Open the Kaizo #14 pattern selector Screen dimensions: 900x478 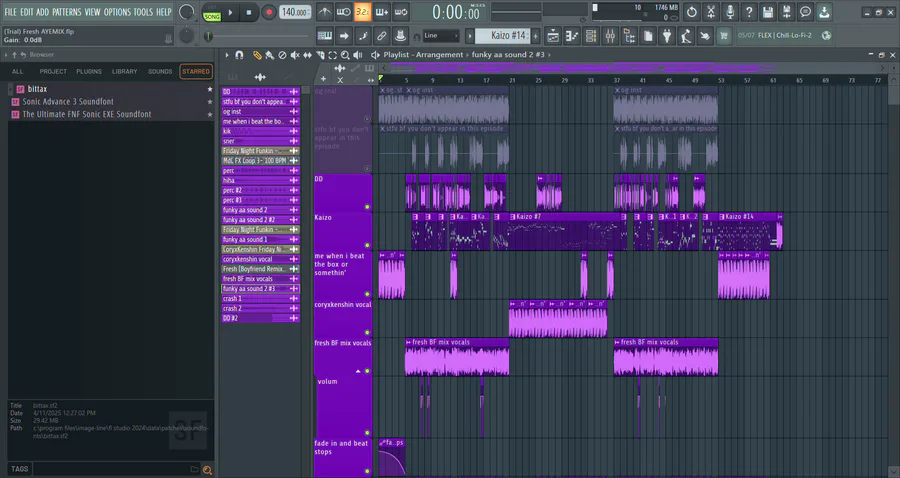point(503,36)
